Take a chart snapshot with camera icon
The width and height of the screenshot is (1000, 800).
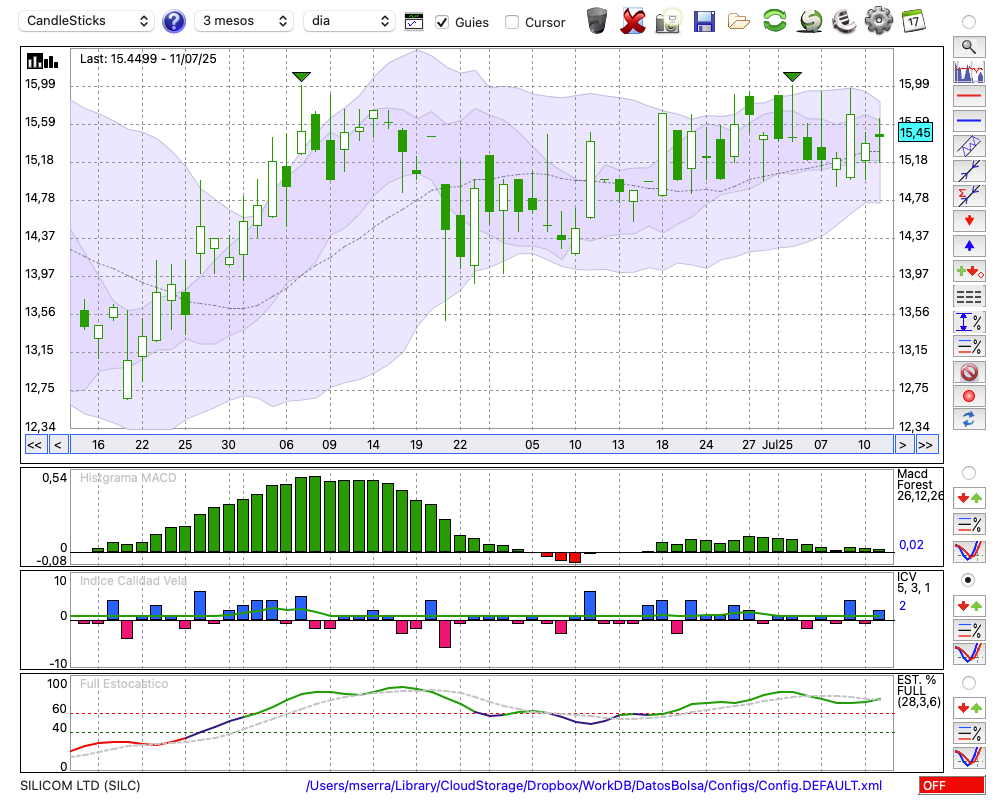(668, 21)
